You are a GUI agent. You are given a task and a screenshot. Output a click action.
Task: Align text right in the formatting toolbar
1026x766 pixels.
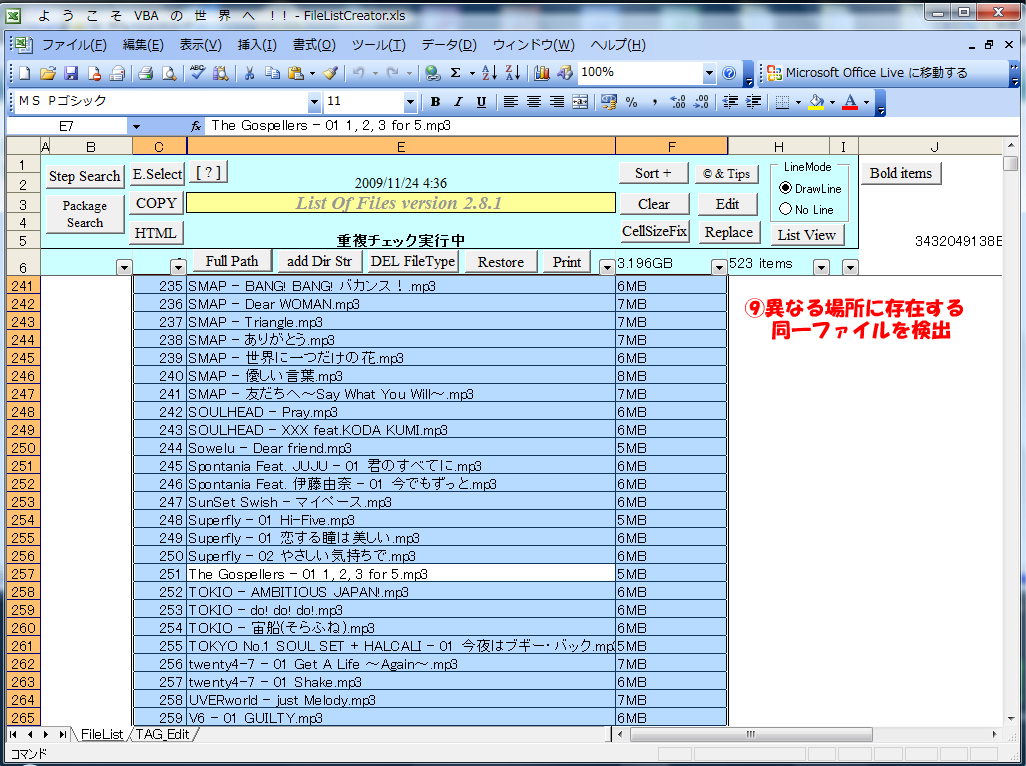tap(557, 101)
